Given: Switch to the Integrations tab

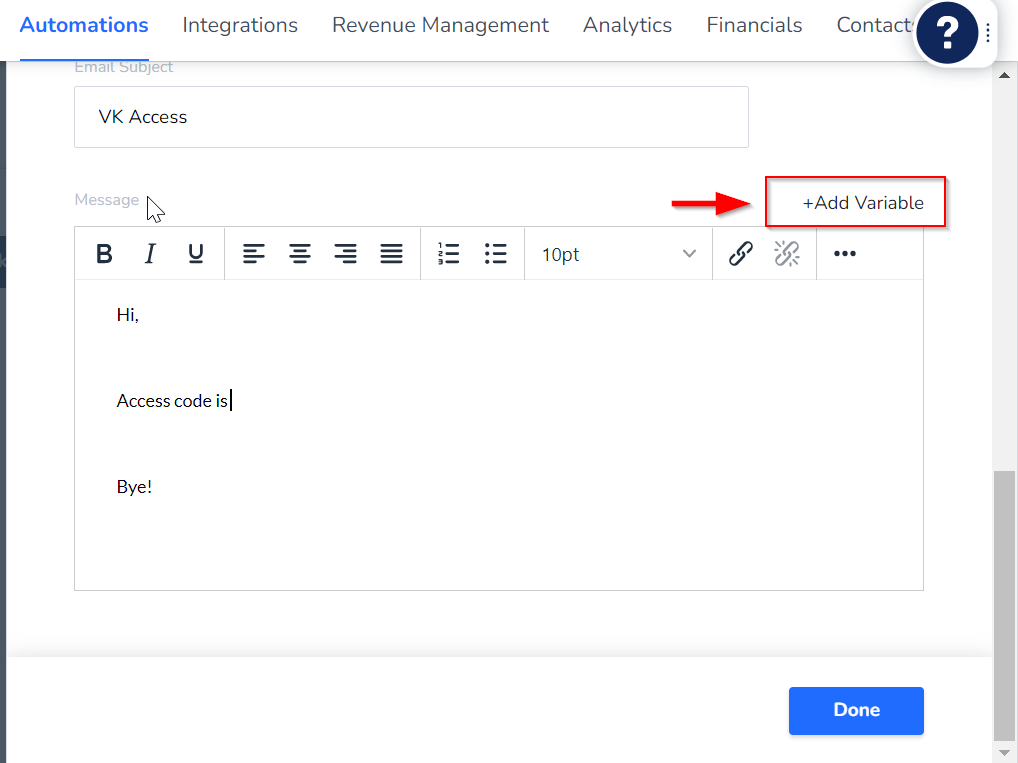Looking at the screenshot, I should click(240, 25).
